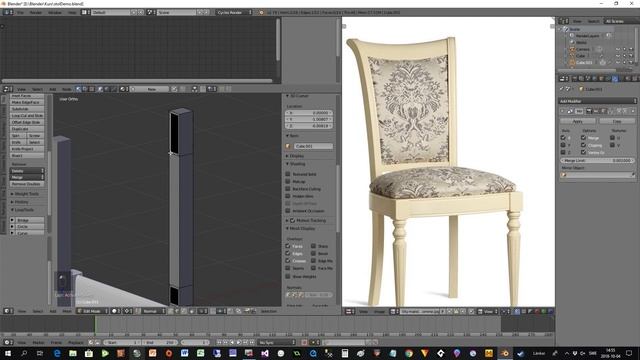Toggle Faces overlay checkbox
The width and height of the screenshot is (640, 360).
point(288,246)
